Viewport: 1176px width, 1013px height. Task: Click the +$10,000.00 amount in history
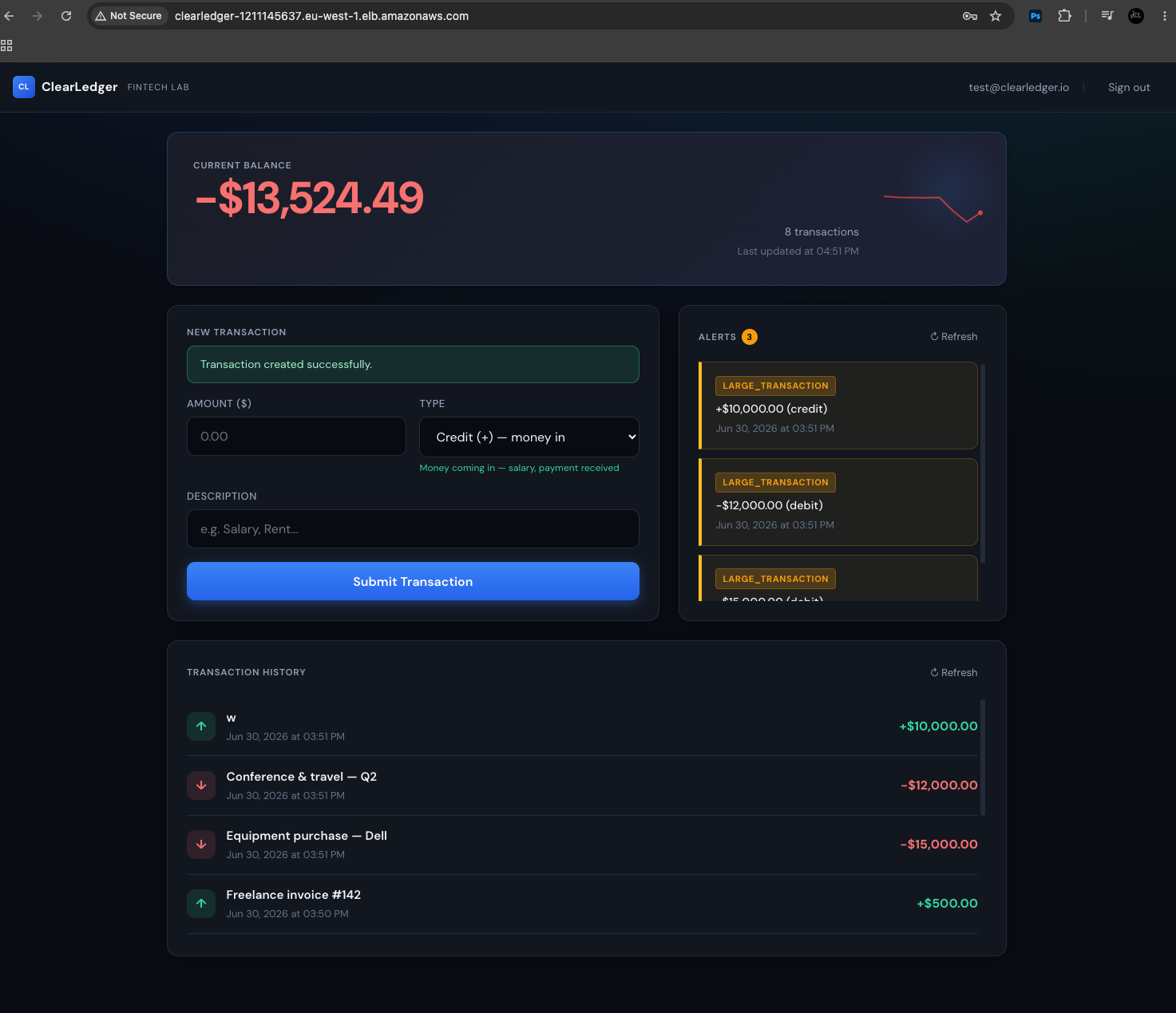tap(938, 726)
